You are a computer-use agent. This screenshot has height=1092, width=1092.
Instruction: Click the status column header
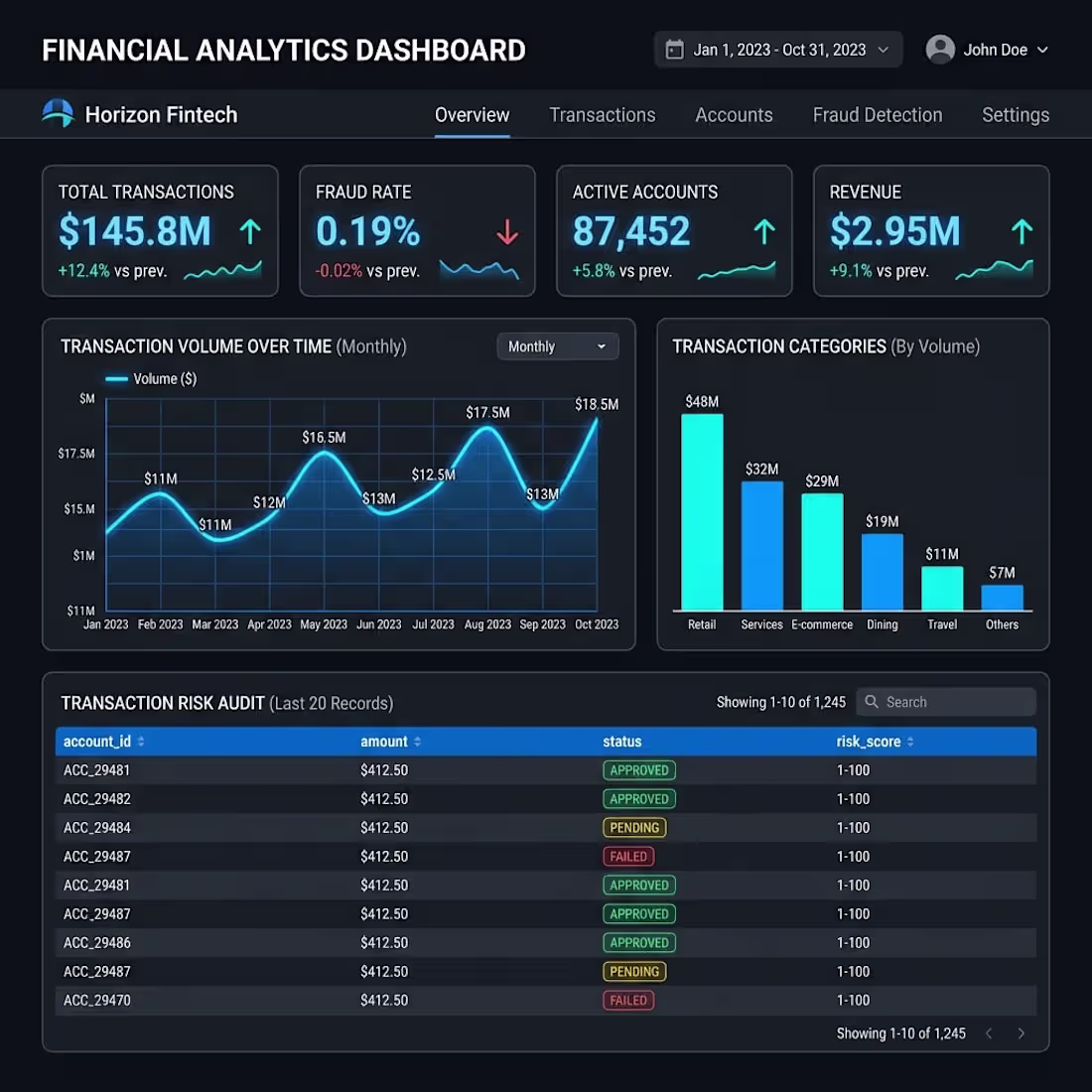click(621, 742)
